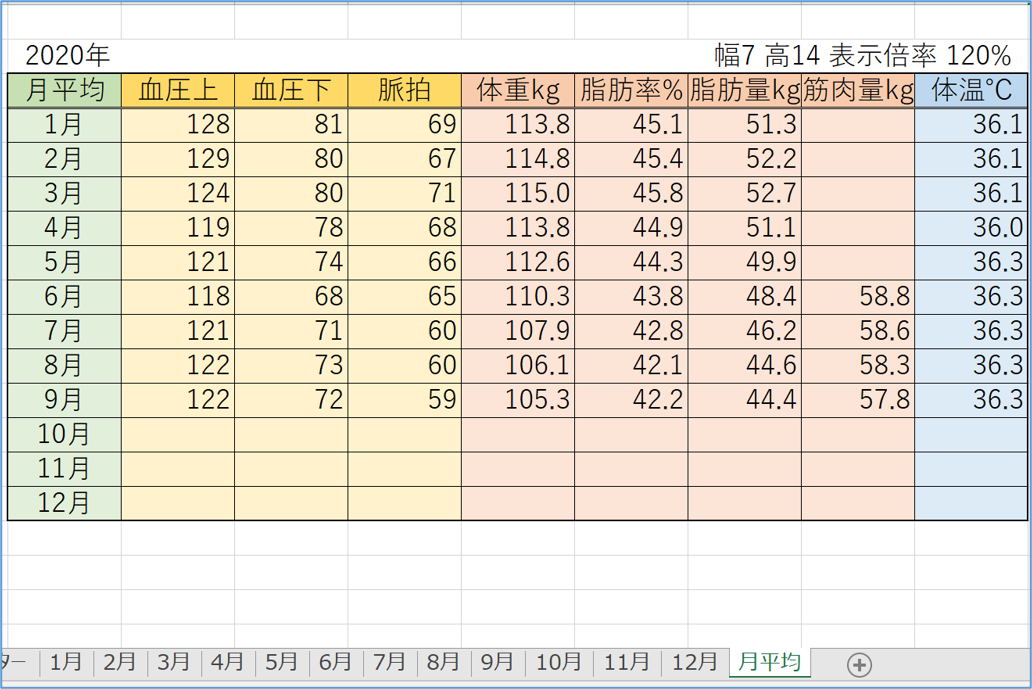Click the empty 血圧上 cell for 10月
This screenshot has height=689, width=1032.
(x=178, y=434)
